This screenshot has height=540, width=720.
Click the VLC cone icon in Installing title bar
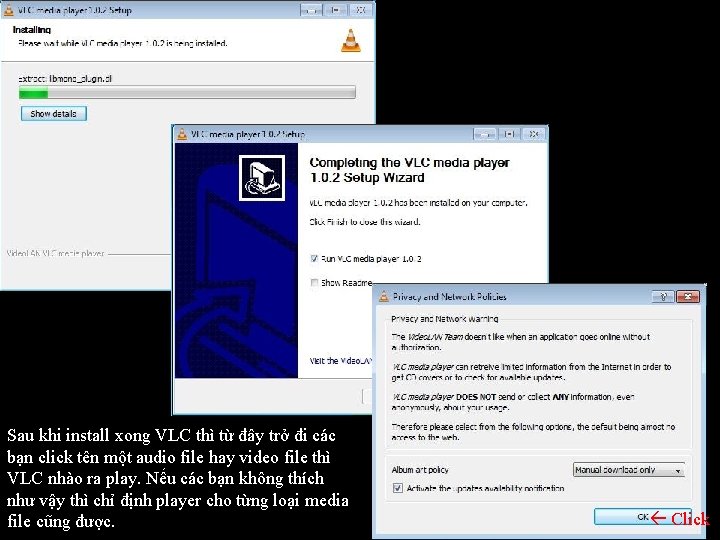coord(8,10)
